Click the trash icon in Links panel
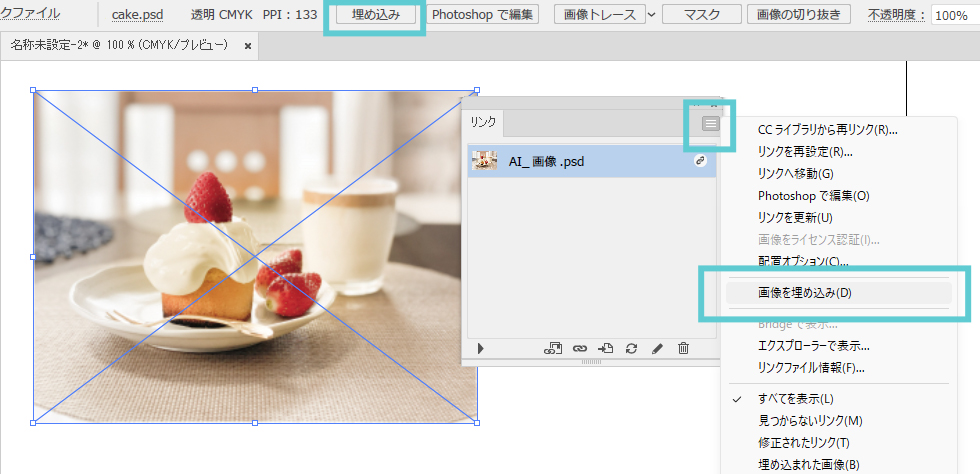Viewport: 980px width, 474px height. 684,348
